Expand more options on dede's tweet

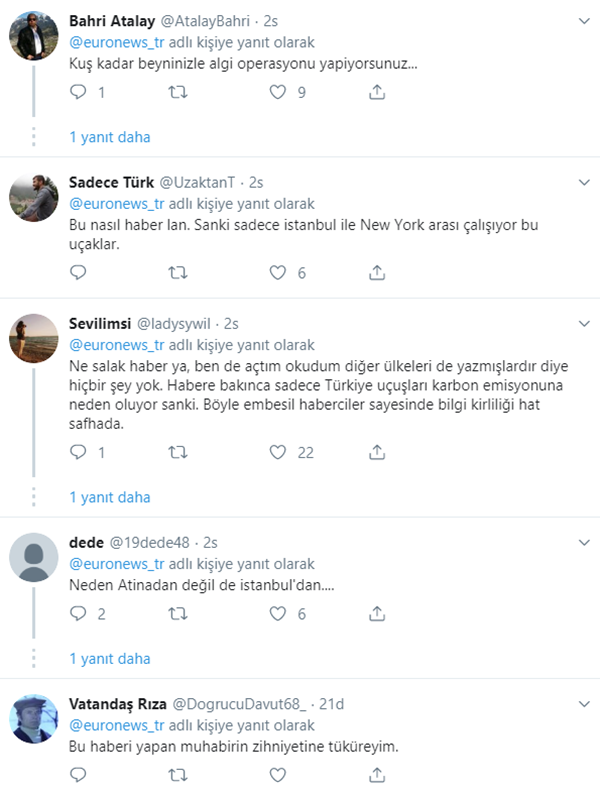point(585,541)
